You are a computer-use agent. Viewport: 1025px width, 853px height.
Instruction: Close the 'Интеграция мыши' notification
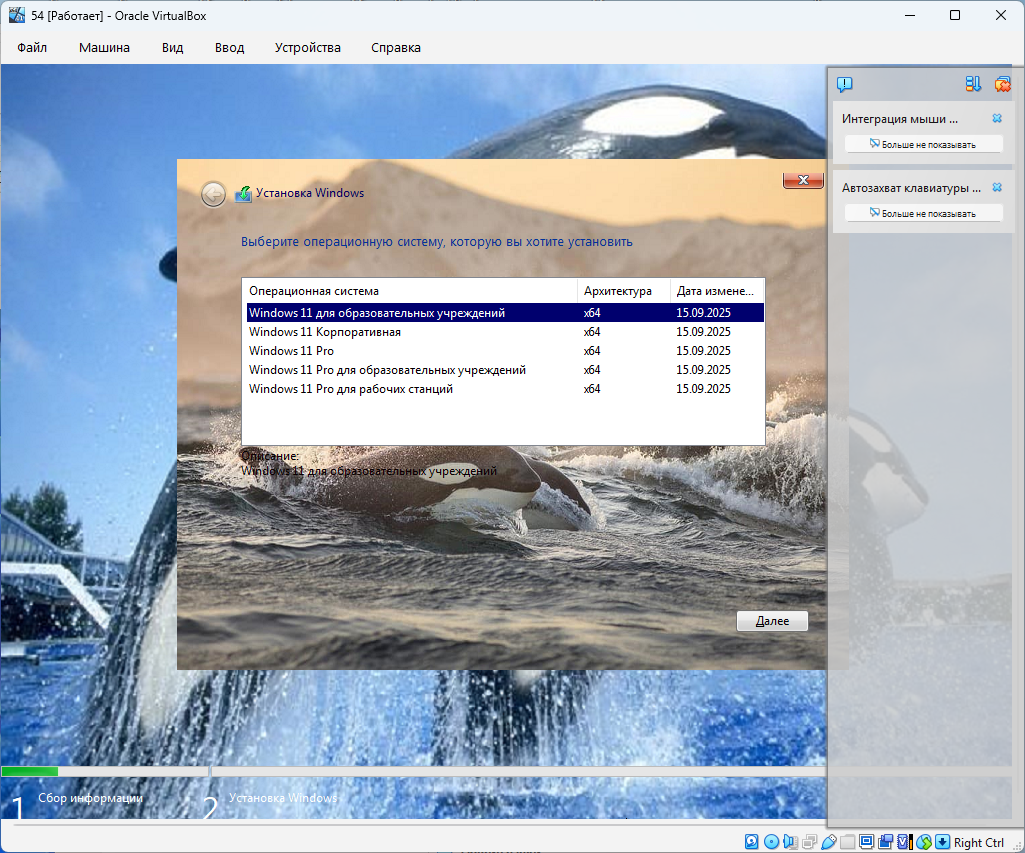tap(996, 119)
